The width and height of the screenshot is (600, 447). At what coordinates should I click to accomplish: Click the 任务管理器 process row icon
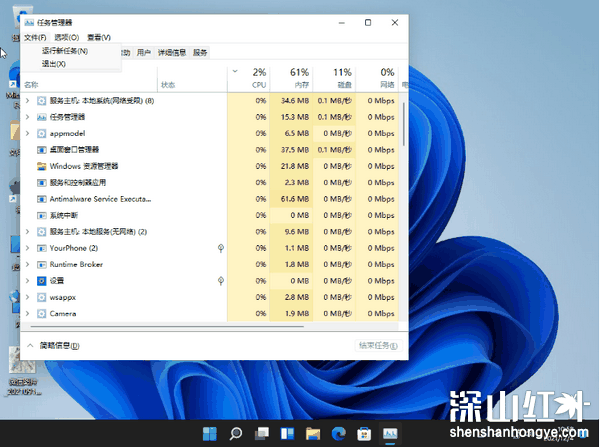41,117
